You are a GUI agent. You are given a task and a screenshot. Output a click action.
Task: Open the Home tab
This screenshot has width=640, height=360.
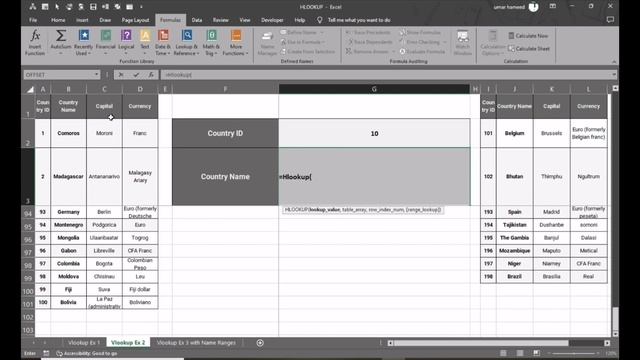coord(58,20)
